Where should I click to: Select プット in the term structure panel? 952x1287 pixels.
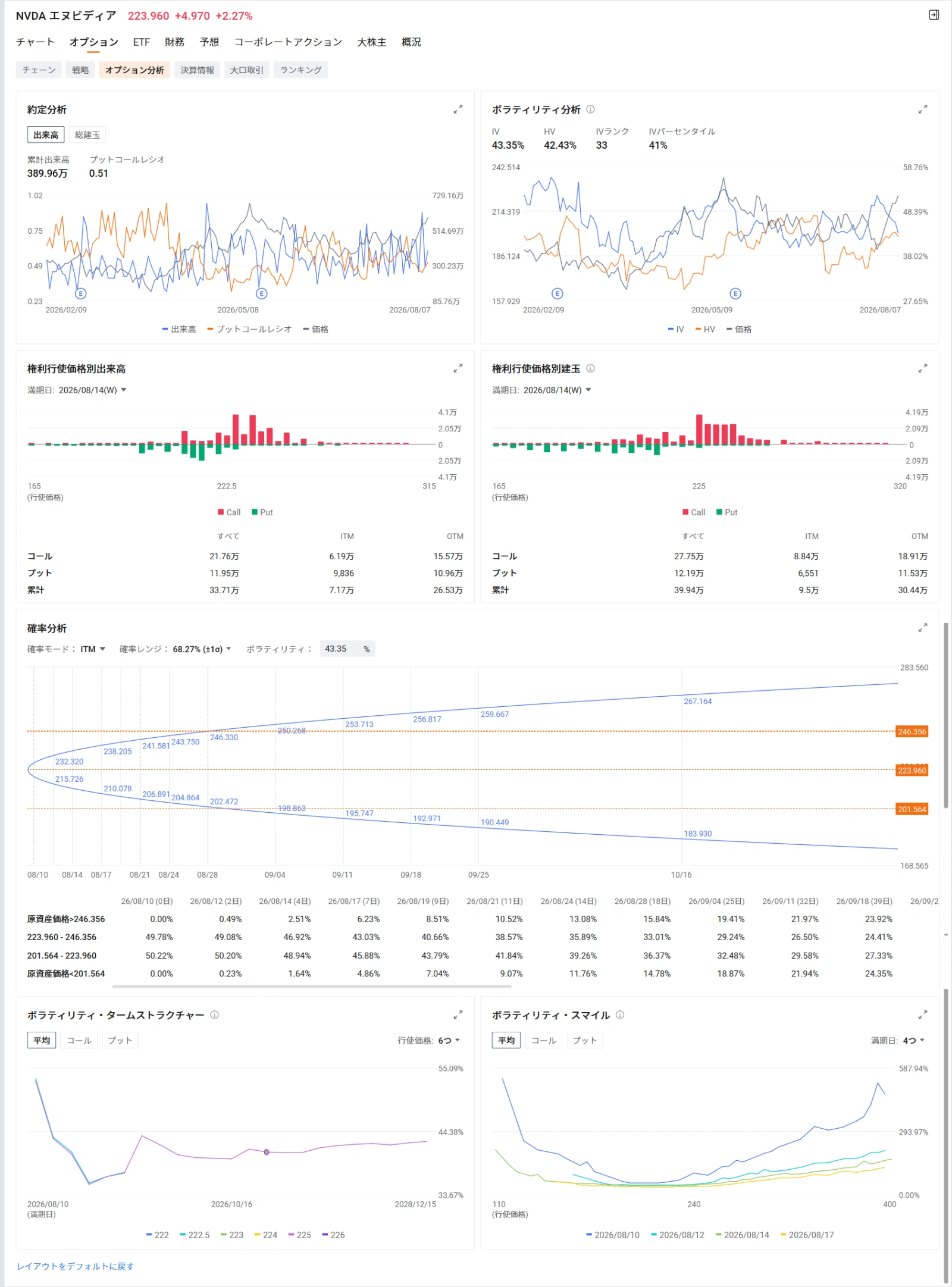click(x=120, y=1040)
